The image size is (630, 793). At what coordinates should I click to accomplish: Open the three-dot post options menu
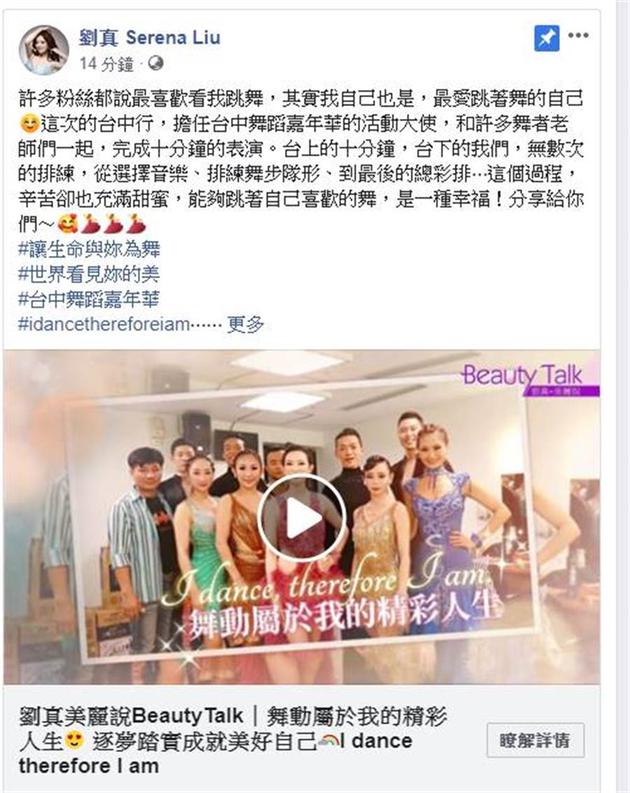[x=578, y=35]
